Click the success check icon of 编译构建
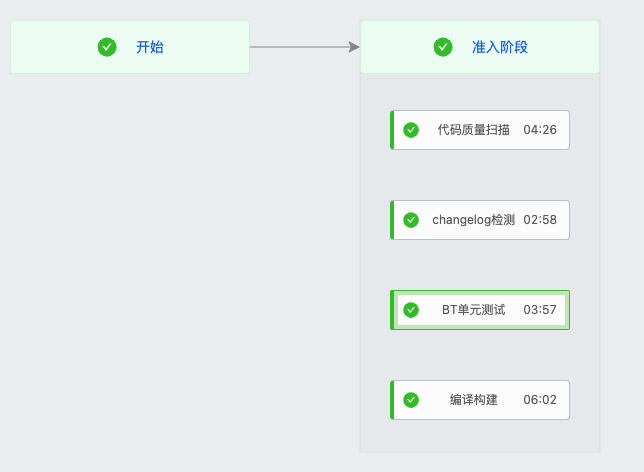The width and height of the screenshot is (644, 472). 411,400
